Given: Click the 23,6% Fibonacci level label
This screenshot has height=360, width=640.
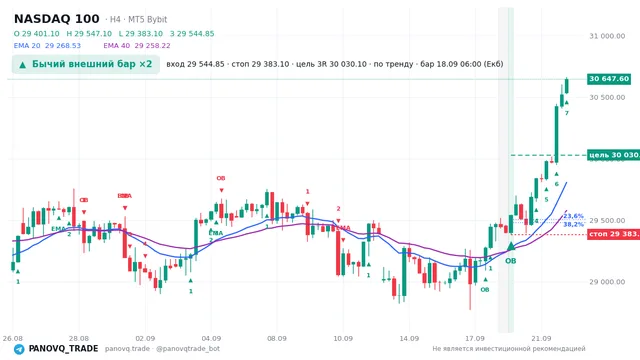Looking at the screenshot, I should click(x=573, y=216).
